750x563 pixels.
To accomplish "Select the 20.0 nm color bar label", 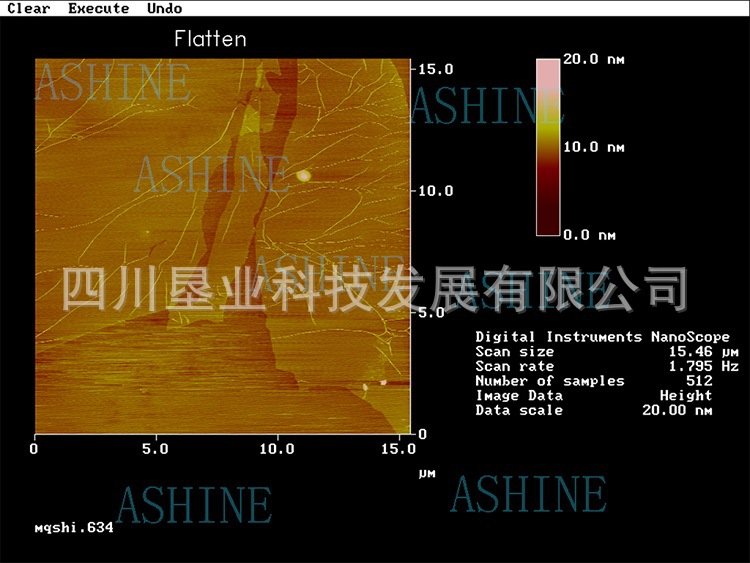I will pos(594,59).
